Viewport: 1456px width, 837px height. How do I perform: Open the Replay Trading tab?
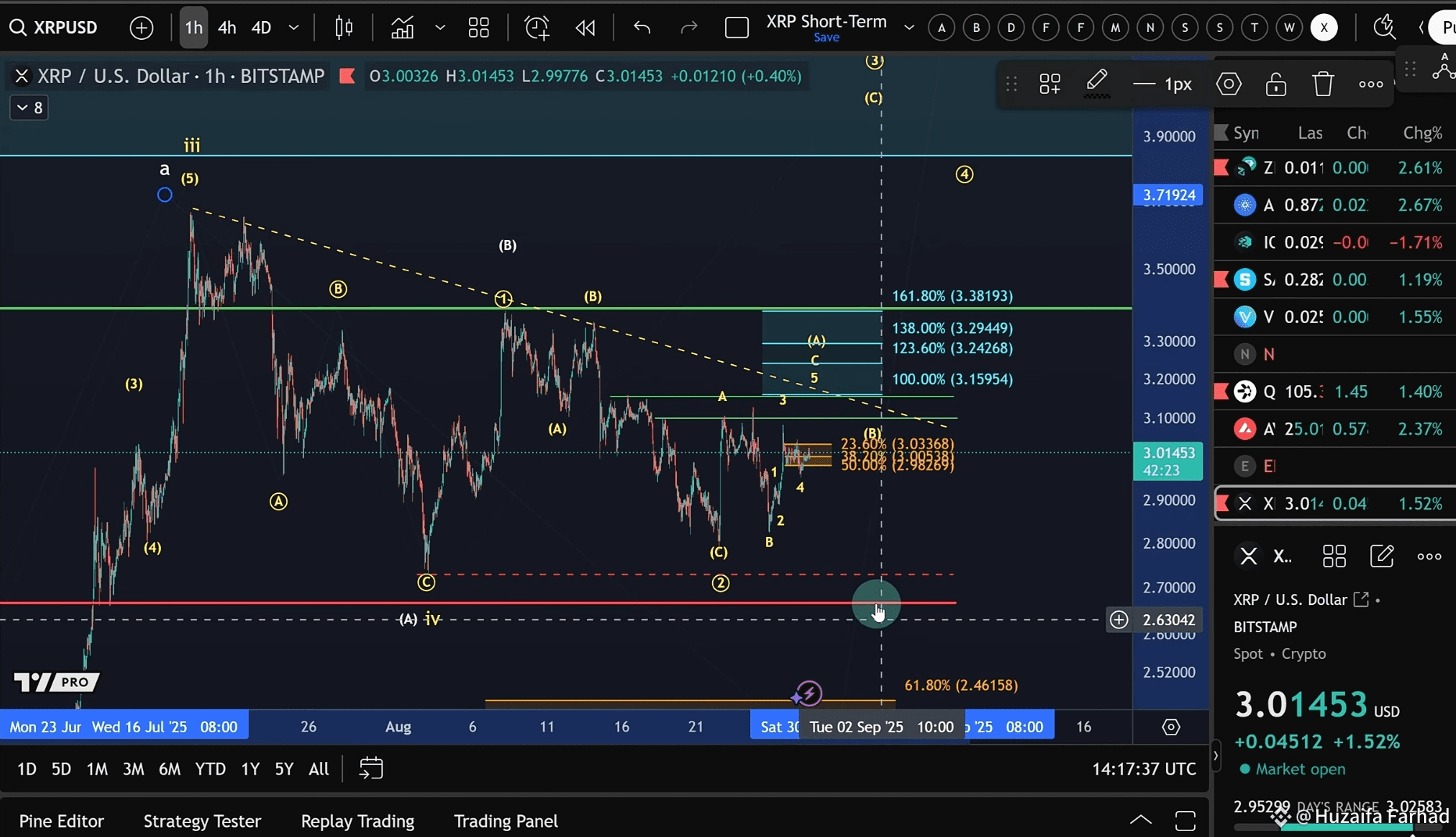358,821
